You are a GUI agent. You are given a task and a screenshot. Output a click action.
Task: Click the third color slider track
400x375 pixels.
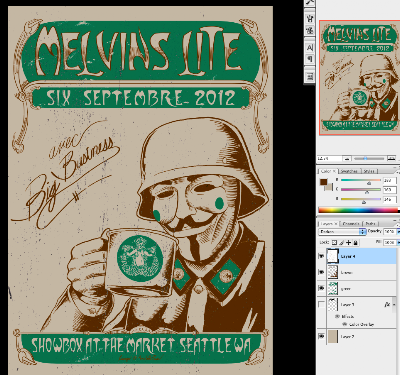[x=361, y=199]
